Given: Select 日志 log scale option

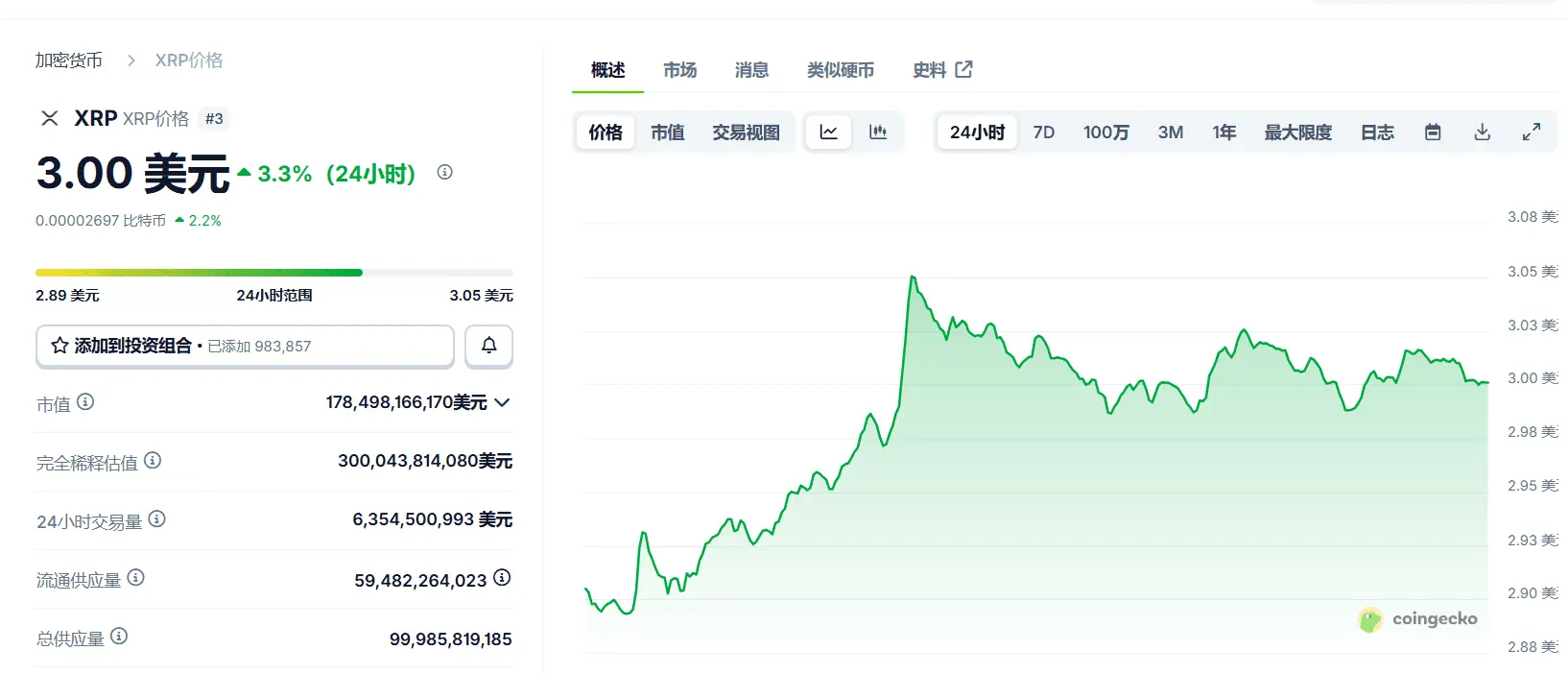Looking at the screenshot, I should coord(1377,132).
